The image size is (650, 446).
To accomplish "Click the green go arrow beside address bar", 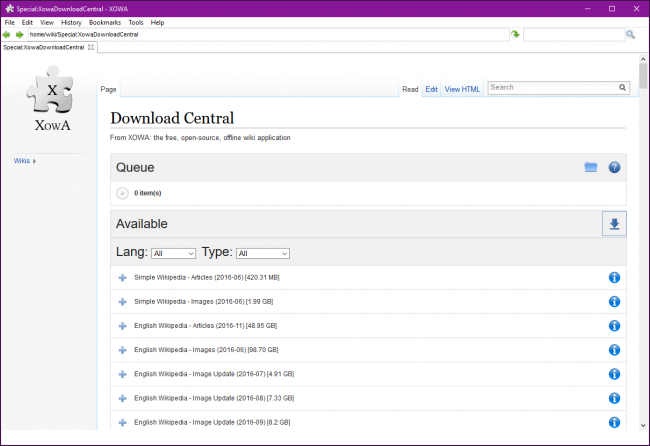I will (515, 34).
